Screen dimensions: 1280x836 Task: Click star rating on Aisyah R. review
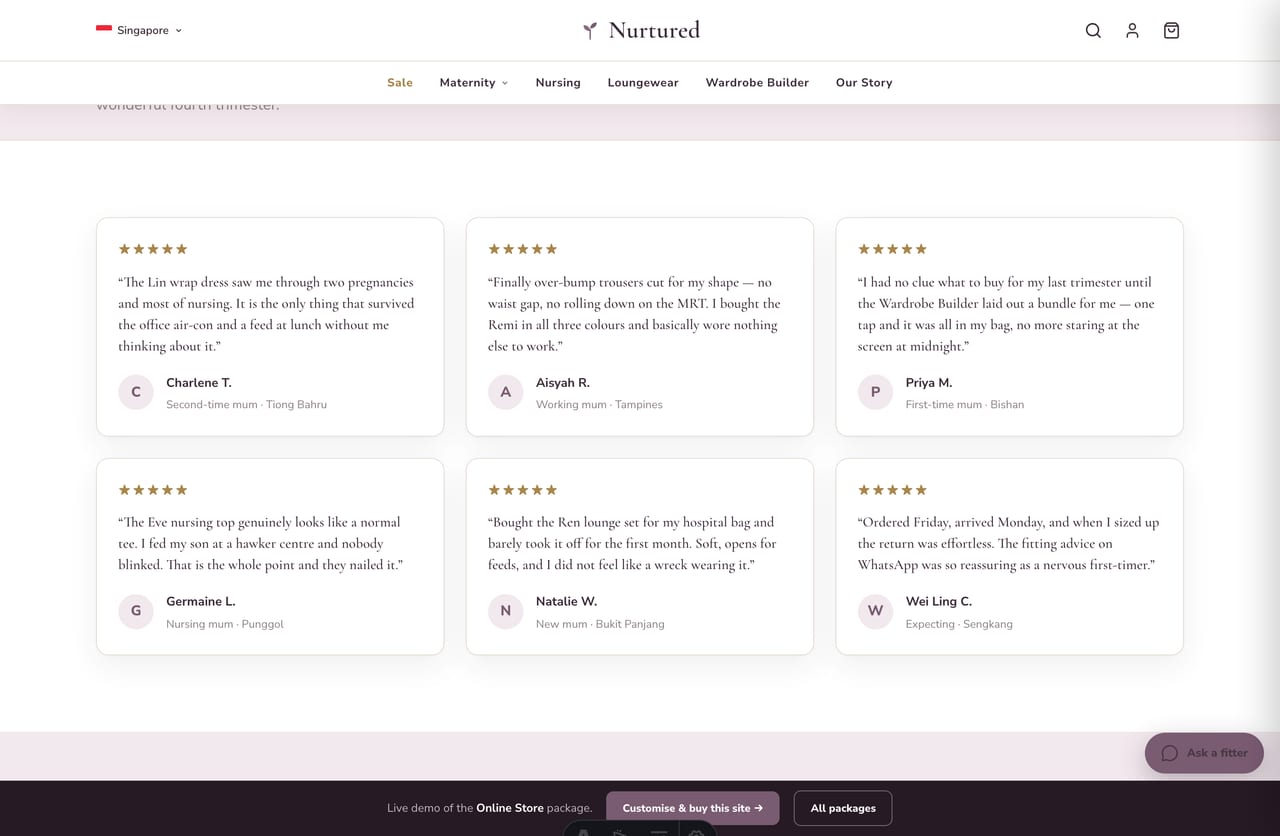tap(523, 249)
